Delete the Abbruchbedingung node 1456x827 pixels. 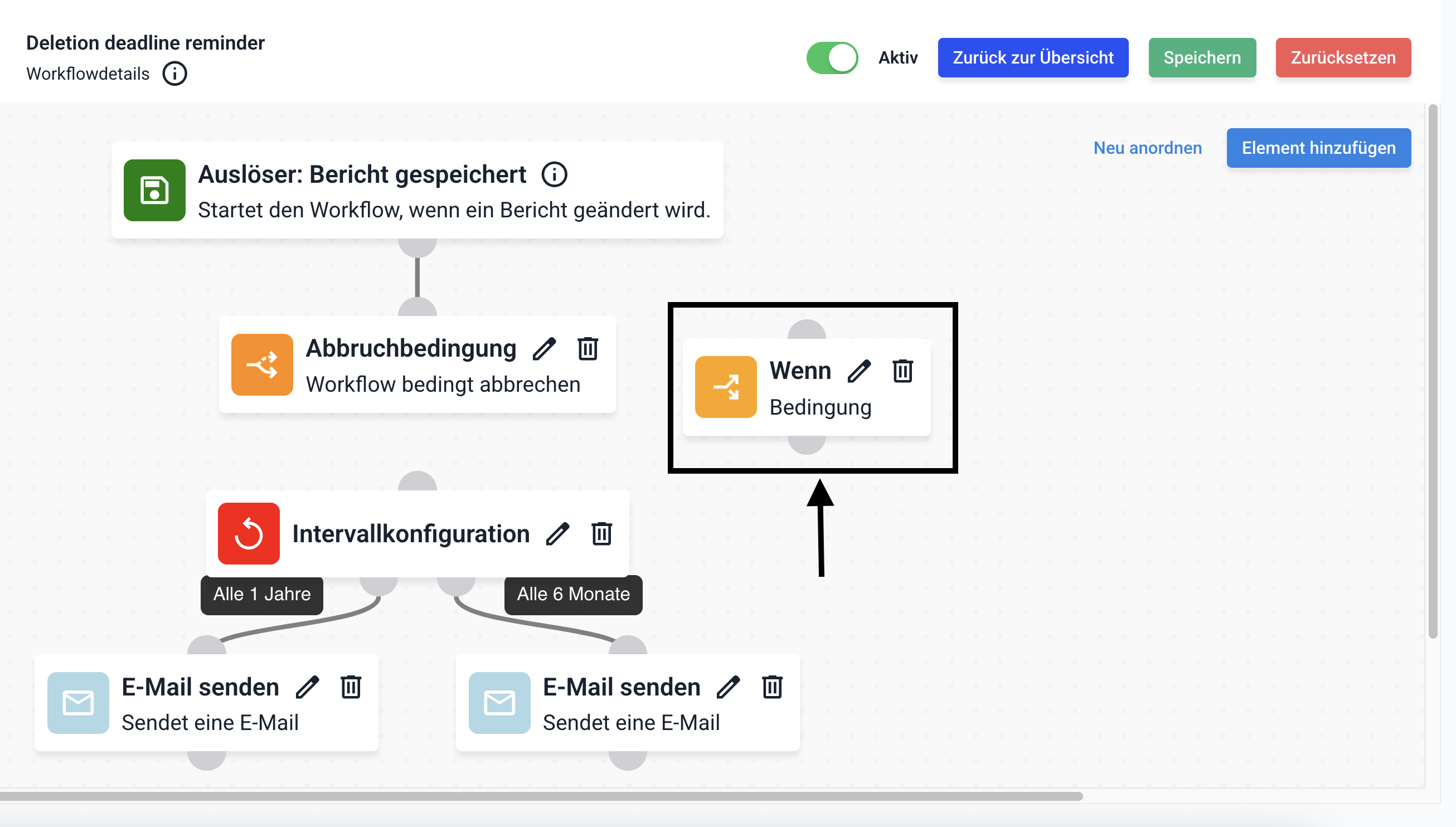588,349
